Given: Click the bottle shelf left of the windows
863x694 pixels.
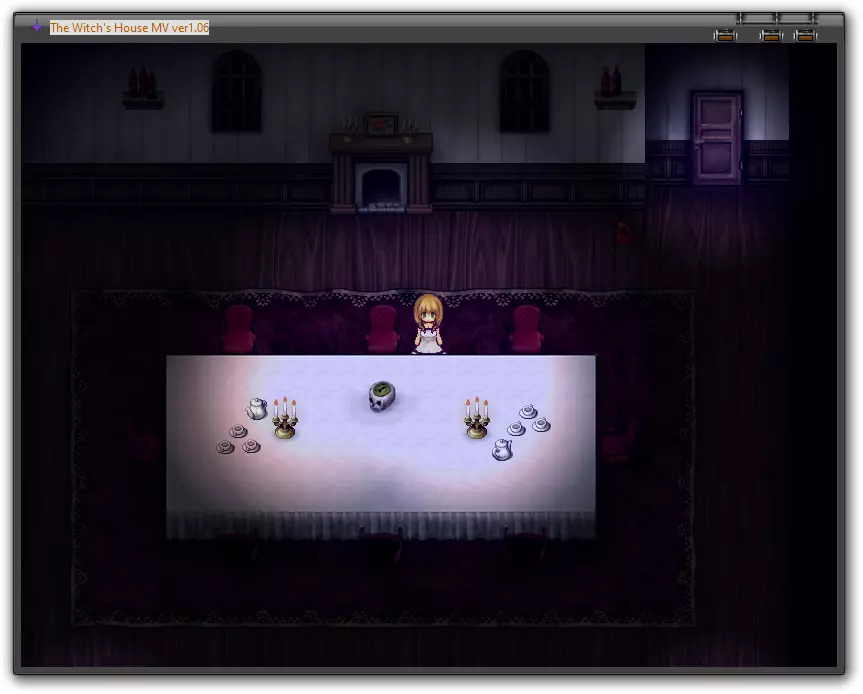Looking at the screenshot, I should (143, 88).
